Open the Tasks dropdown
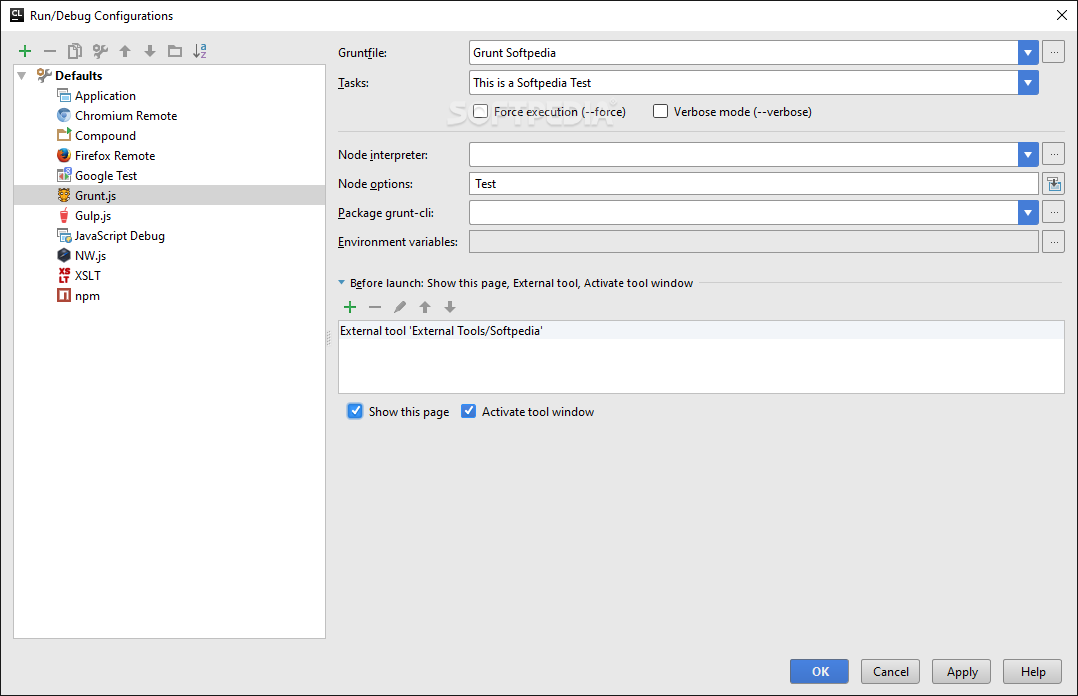The height and width of the screenshot is (696, 1078). pyautogui.click(x=1028, y=83)
